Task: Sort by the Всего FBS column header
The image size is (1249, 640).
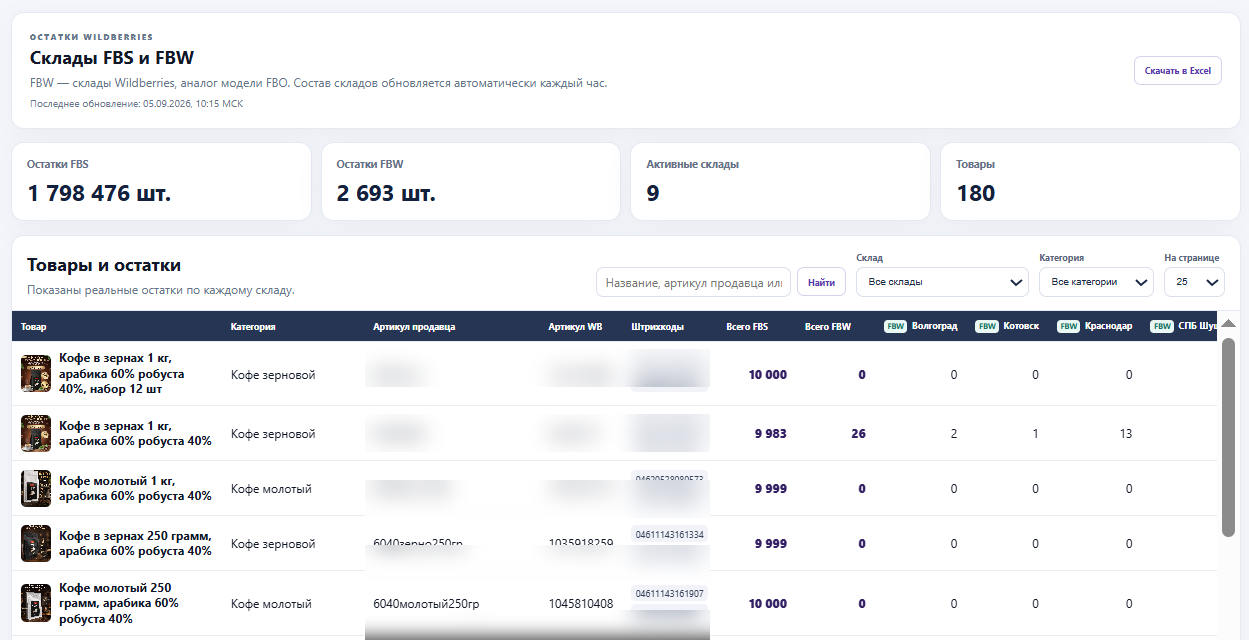Action: tap(747, 327)
